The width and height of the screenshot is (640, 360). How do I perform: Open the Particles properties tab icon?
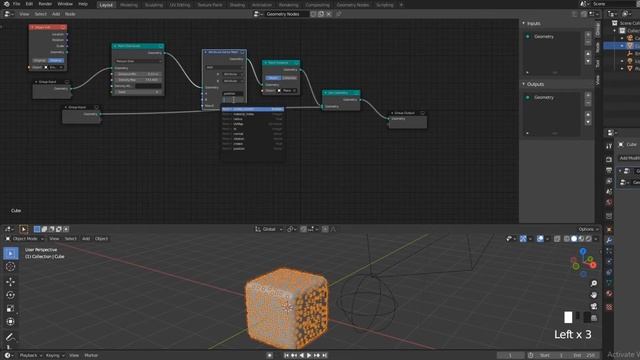pos(609,251)
